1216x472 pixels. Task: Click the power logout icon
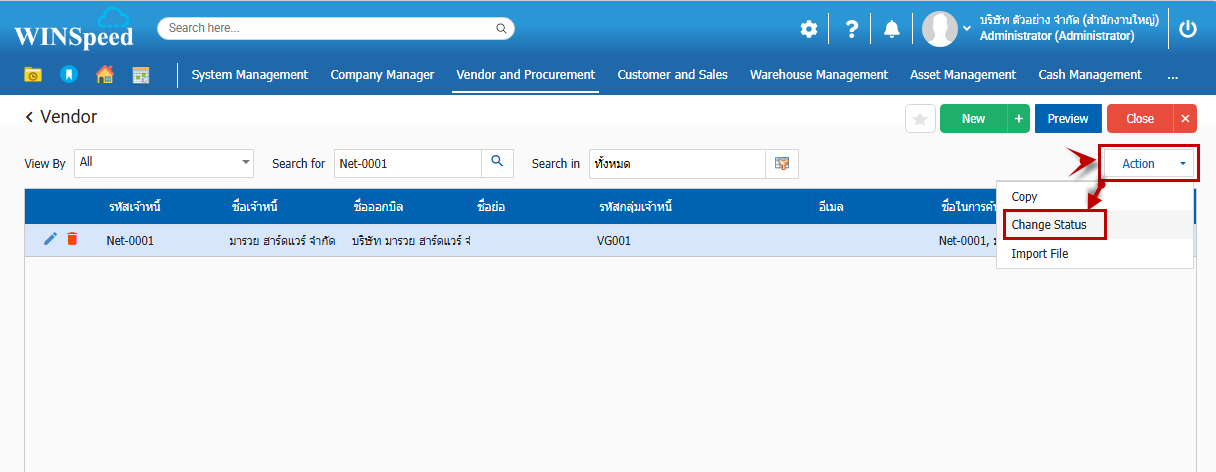(x=1188, y=29)
